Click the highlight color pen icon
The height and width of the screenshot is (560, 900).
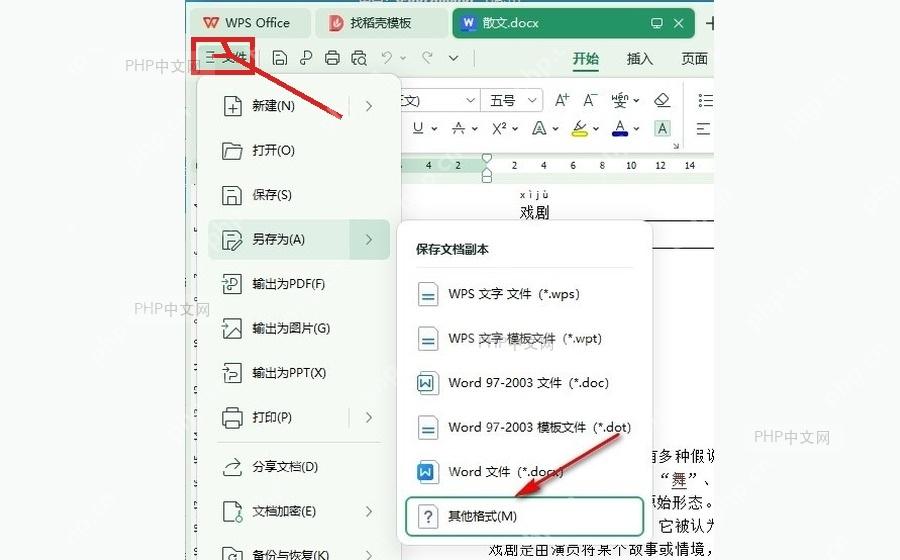point(580,129)
